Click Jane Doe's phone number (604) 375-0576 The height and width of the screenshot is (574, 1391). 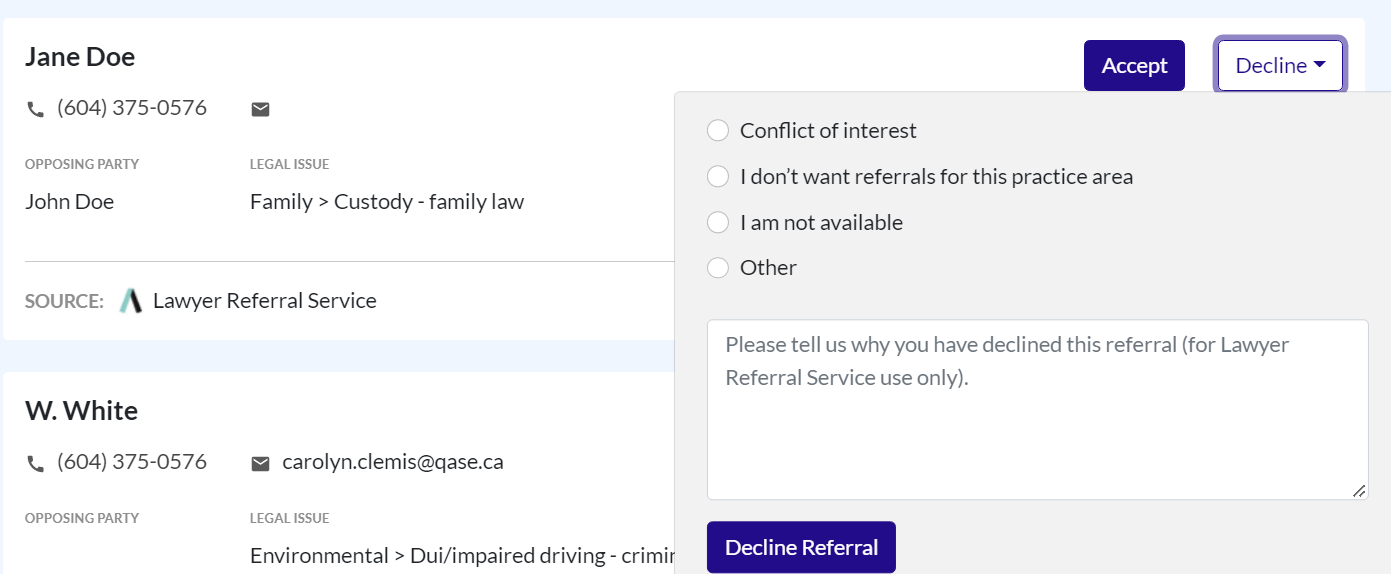[x=132, y=108]
